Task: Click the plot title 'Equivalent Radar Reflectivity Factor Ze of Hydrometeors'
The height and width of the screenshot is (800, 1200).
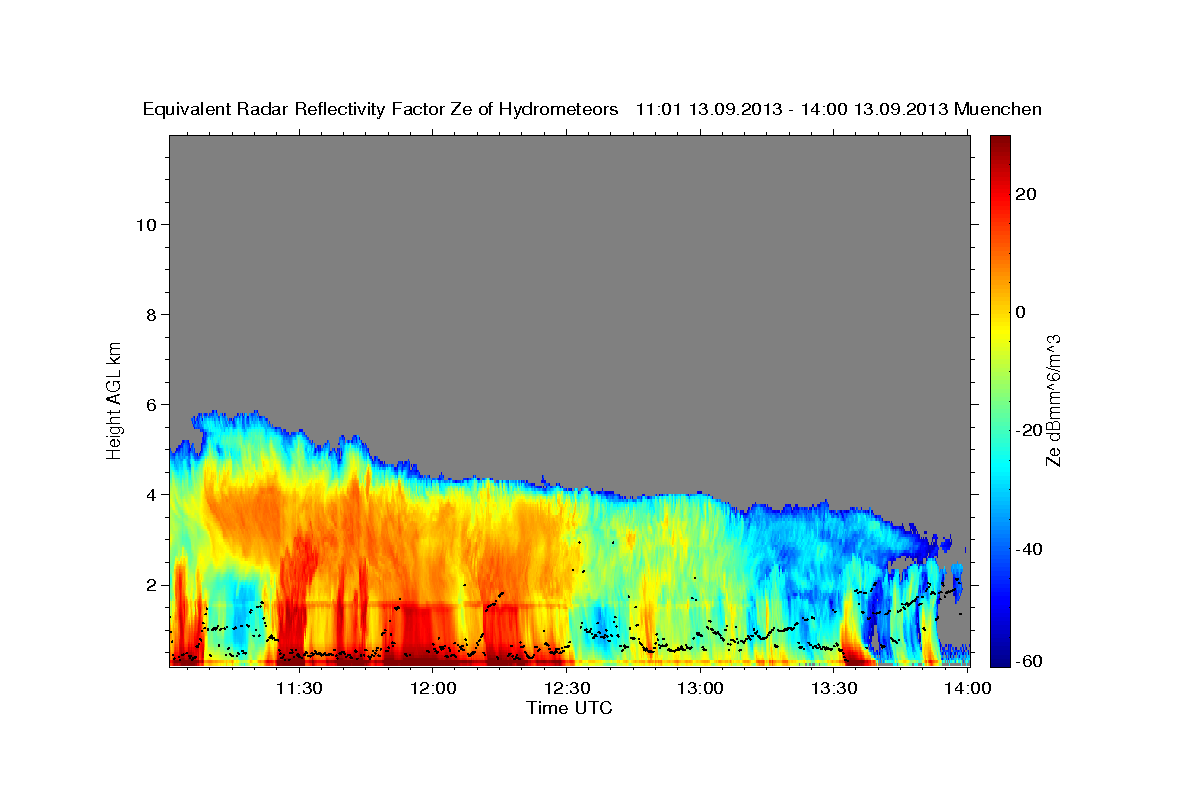Action: point(381,109)
